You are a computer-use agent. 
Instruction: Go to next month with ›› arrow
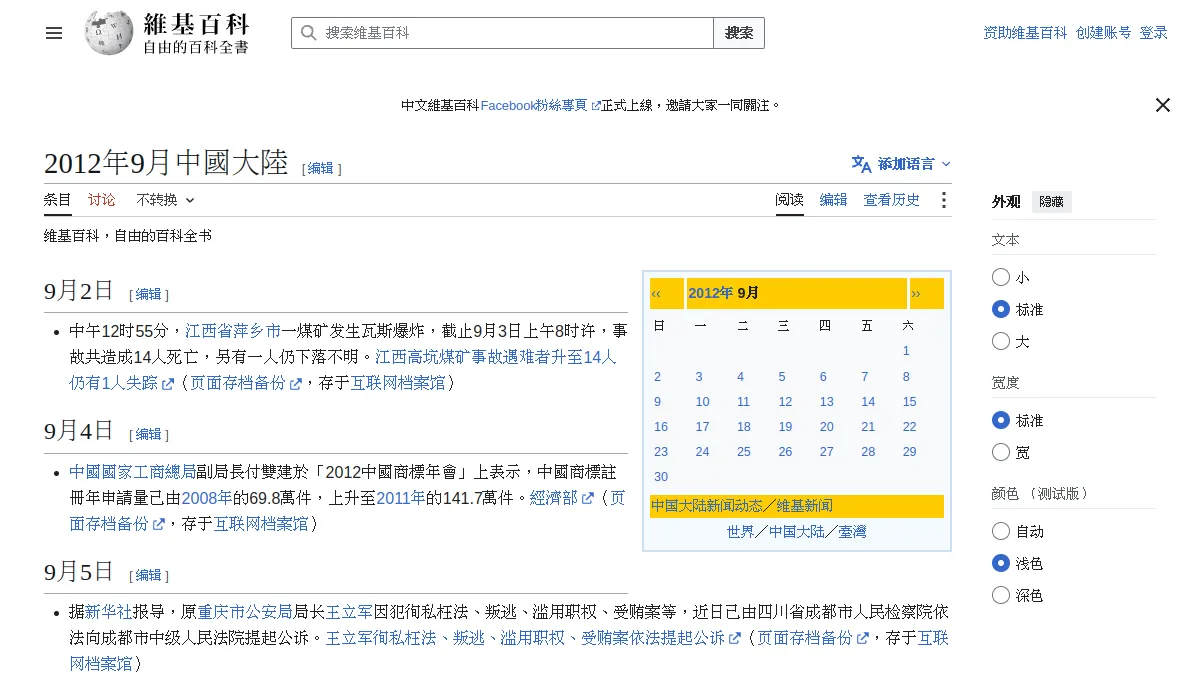916,293
